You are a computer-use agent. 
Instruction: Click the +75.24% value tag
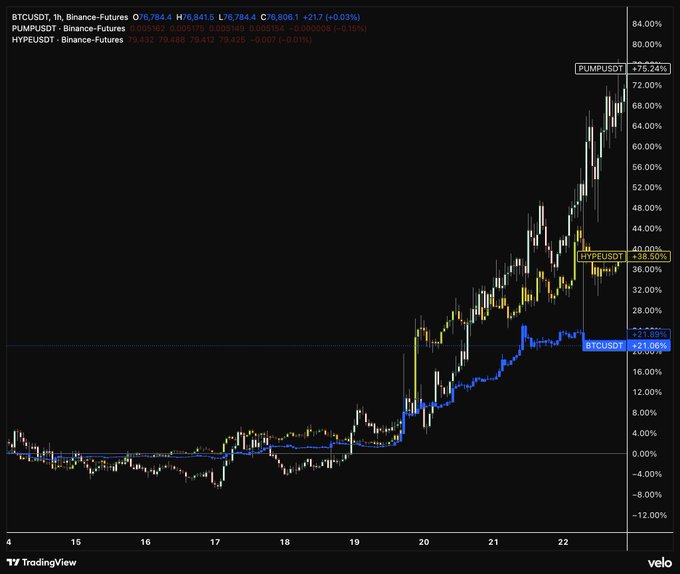coord(649,68)
